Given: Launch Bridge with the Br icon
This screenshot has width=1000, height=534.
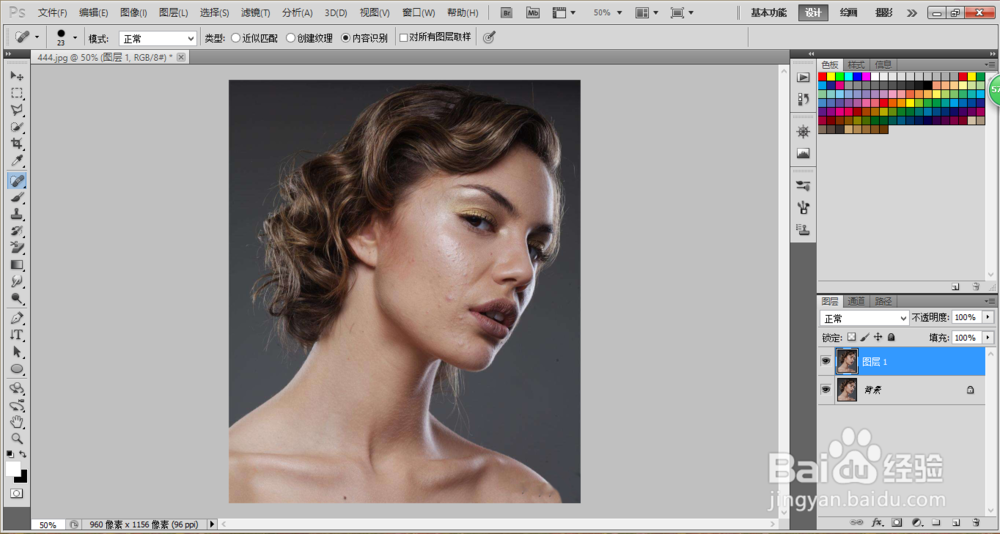Looking at the screenshot, I should 507,12.
